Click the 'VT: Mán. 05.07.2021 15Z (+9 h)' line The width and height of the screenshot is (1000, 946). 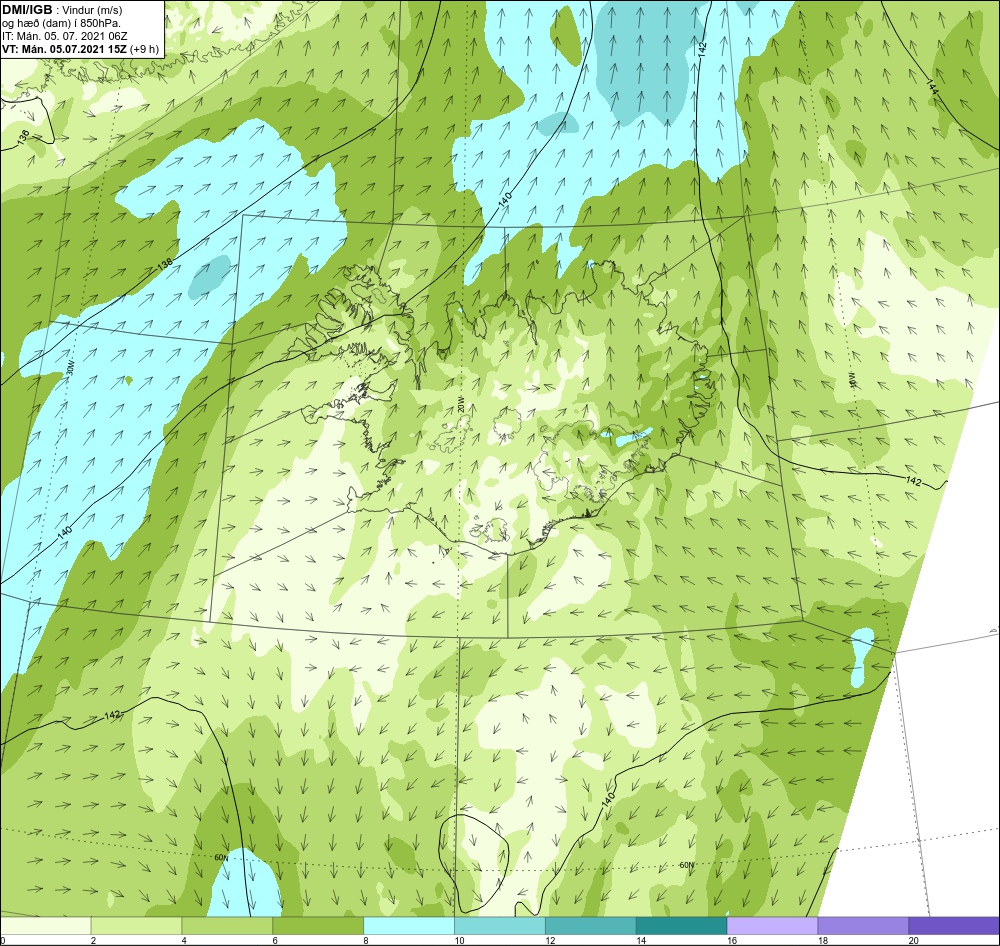click(x=80, y=49)
